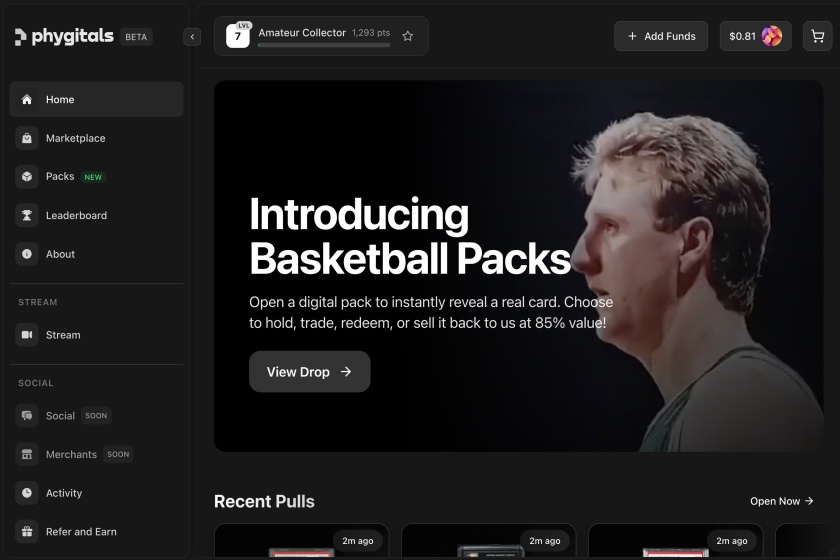Click the Activity clock icon
The image size is (840, 560).
[x=27, y=493]
